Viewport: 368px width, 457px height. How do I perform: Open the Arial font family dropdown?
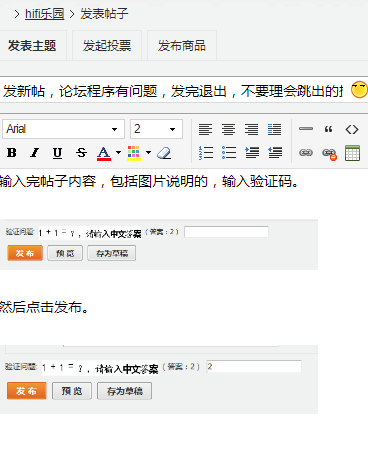tap(63, 129)
